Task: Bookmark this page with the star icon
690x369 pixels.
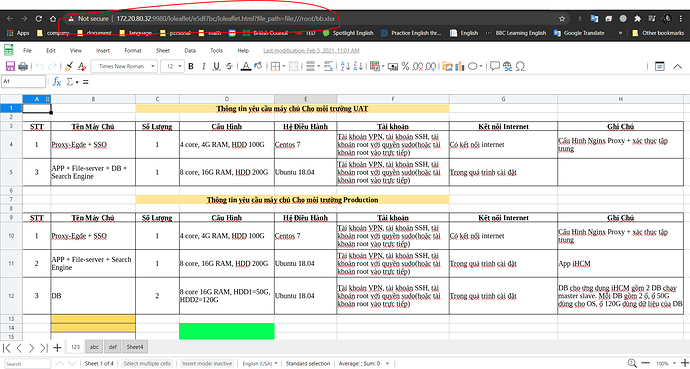Action: click(x=562, y=18)
